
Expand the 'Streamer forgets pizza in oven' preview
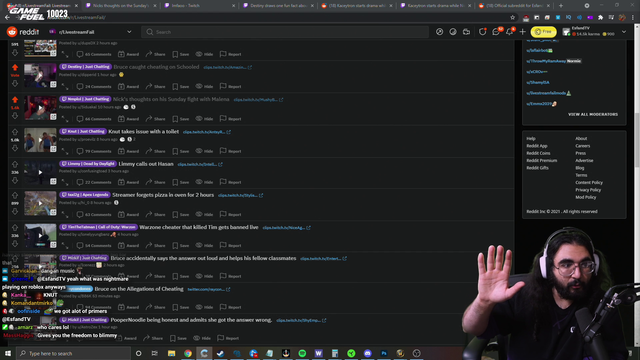click(65, 215)
